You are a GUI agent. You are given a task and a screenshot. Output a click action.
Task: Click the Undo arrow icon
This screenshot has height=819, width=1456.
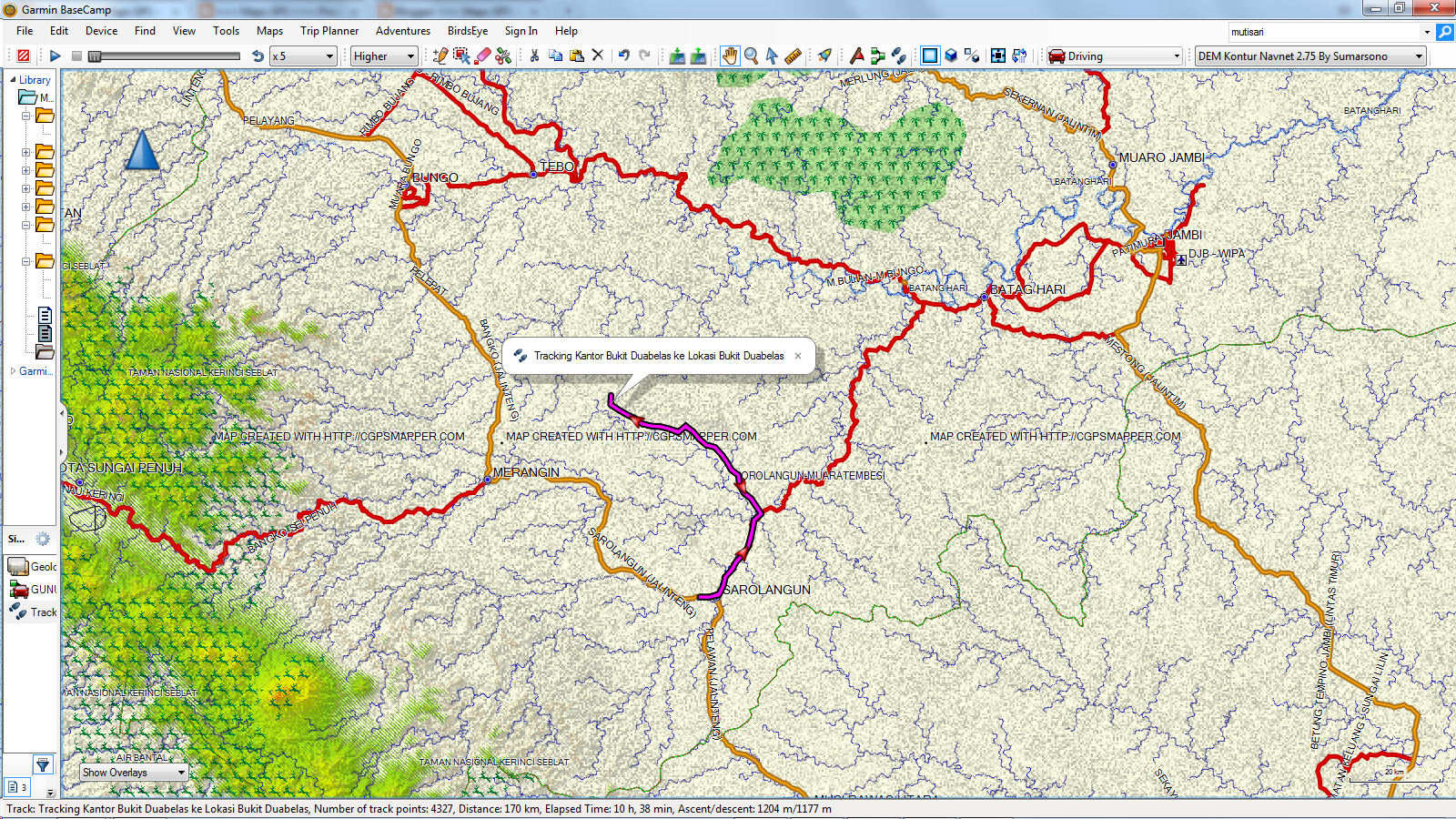click(x=624, y=56)
